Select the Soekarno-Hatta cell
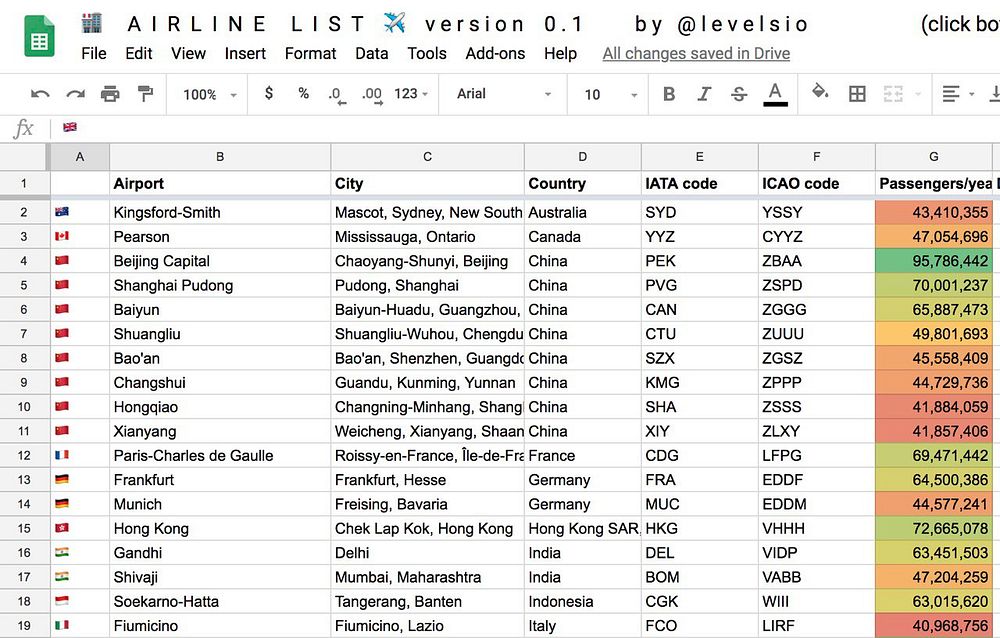This screenshot has width=1000, height=638. [x=220, y=602]
